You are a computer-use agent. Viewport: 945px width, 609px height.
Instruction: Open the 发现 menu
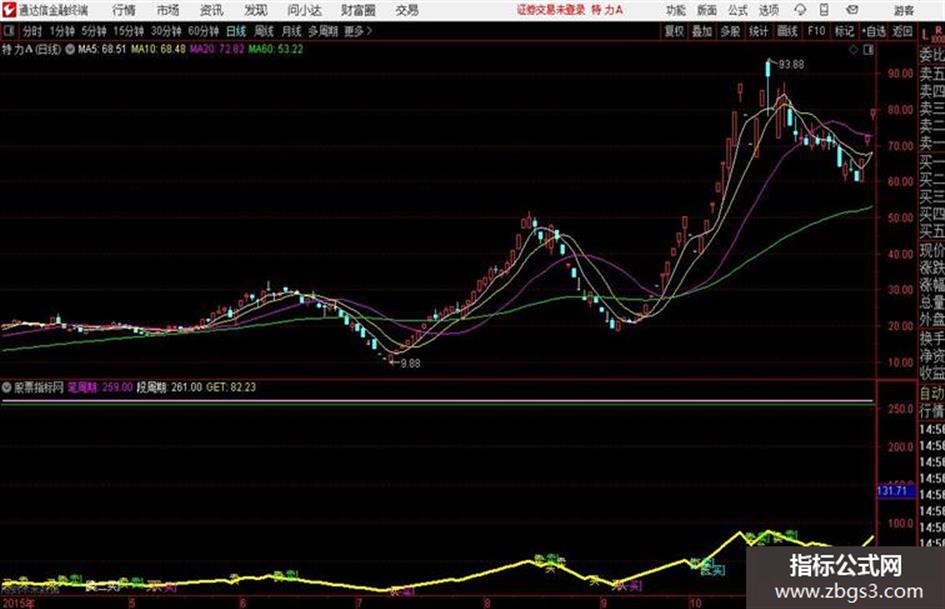pyautogui.click(x=256, y=10)
